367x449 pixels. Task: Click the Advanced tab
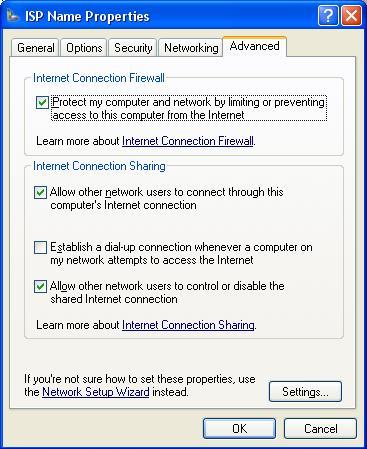pyautogui.click(x=255, y=46)
